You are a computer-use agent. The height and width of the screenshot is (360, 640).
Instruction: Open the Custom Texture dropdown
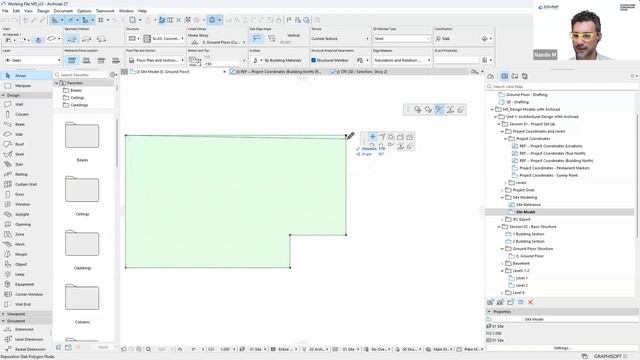(340, 38)
